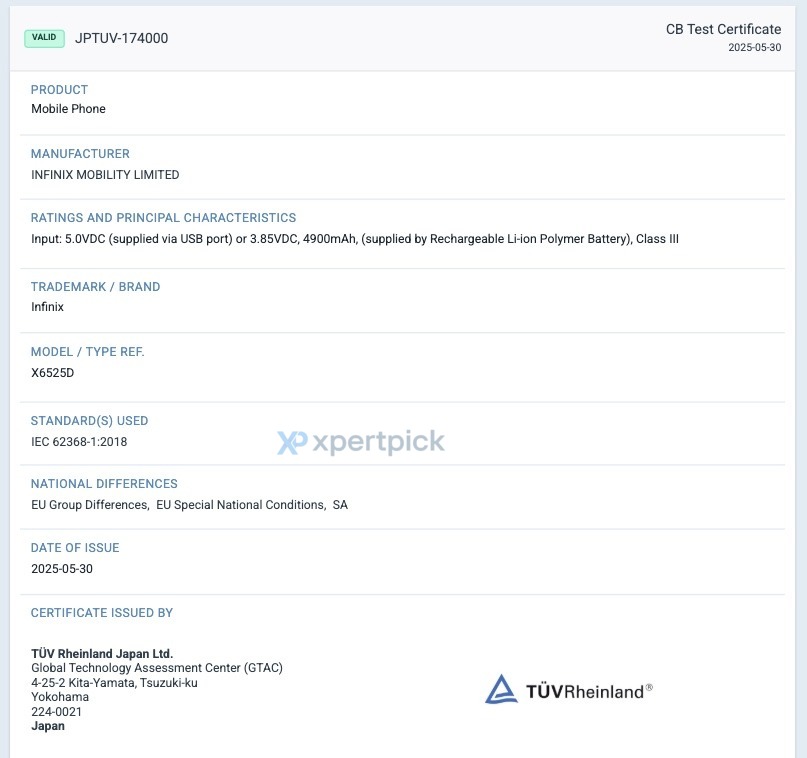807x758 pixels.
Task: Select certificate number JPTUV-174000
Action: (121, 38)
